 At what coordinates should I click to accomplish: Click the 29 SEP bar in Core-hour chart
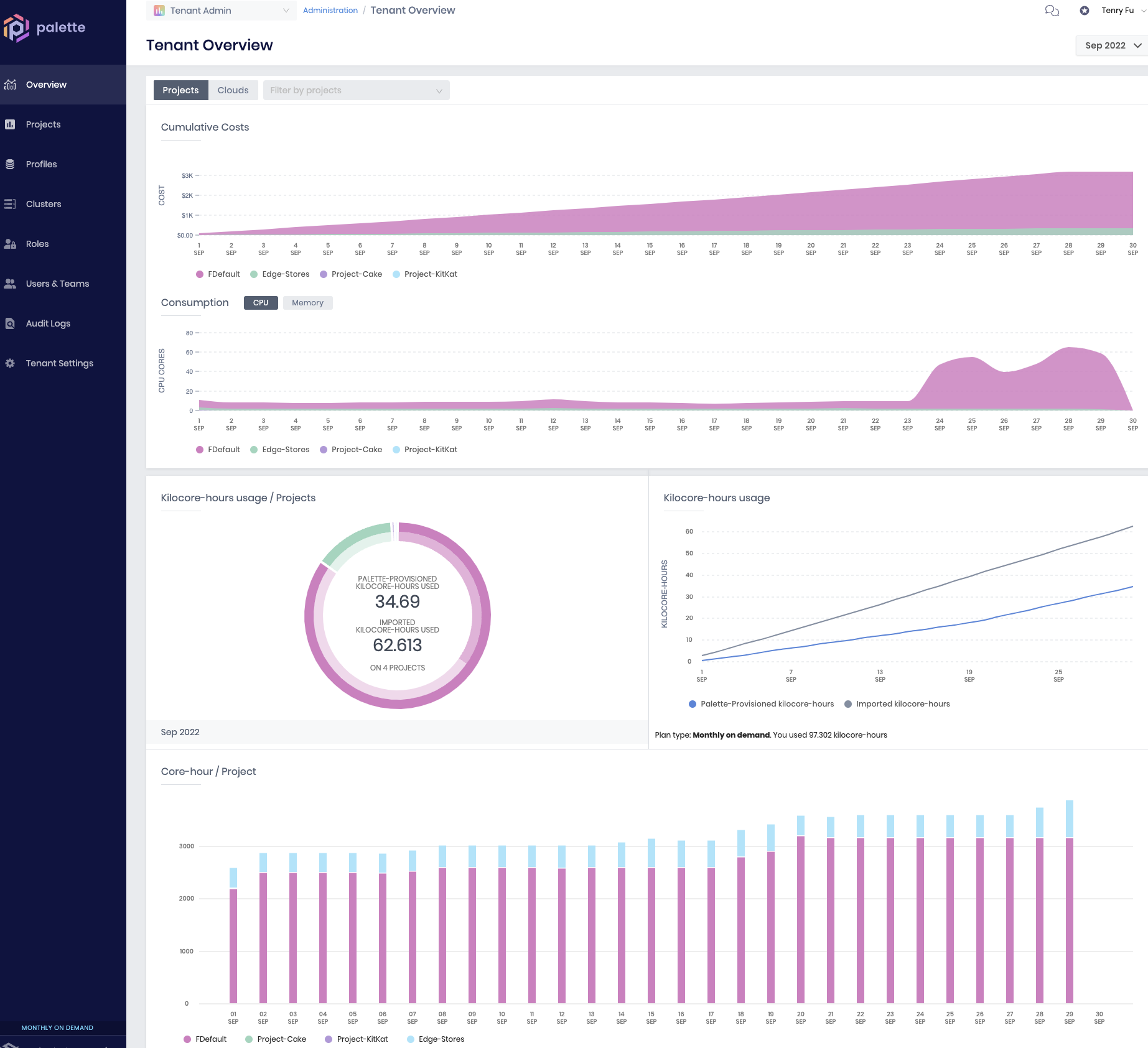click(x=1070, y=902)
